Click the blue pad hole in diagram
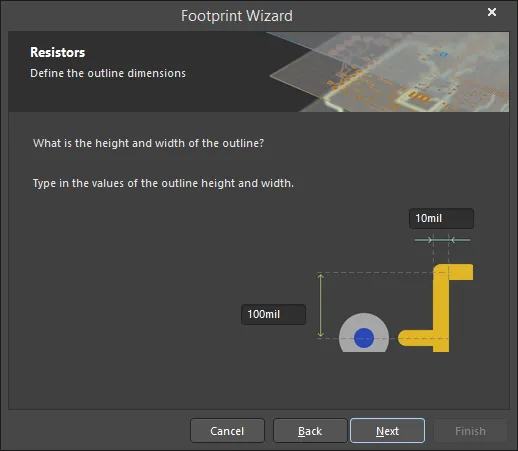 [364, 338]
